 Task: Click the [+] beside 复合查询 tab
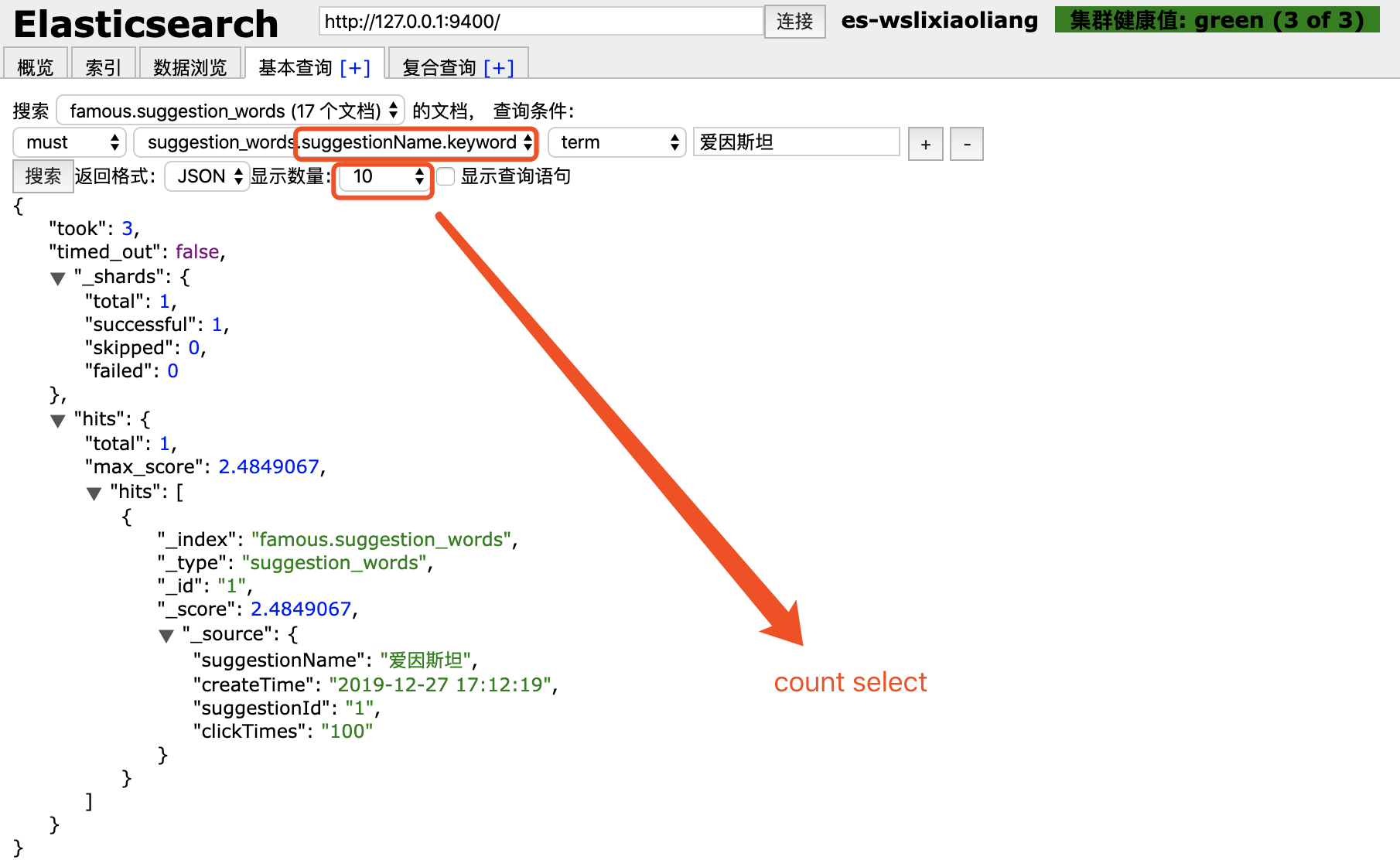point(500,67)
